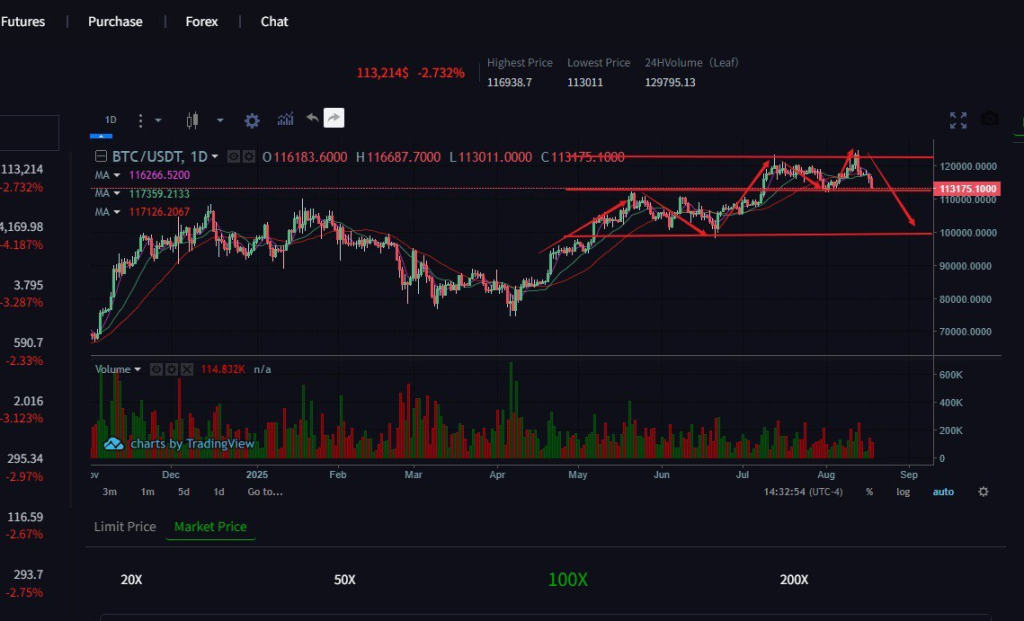This screenshot has height=621, width=1024.
Task: Select 100X leverage option
Action: pyautogui.click(x=567, y=579)
